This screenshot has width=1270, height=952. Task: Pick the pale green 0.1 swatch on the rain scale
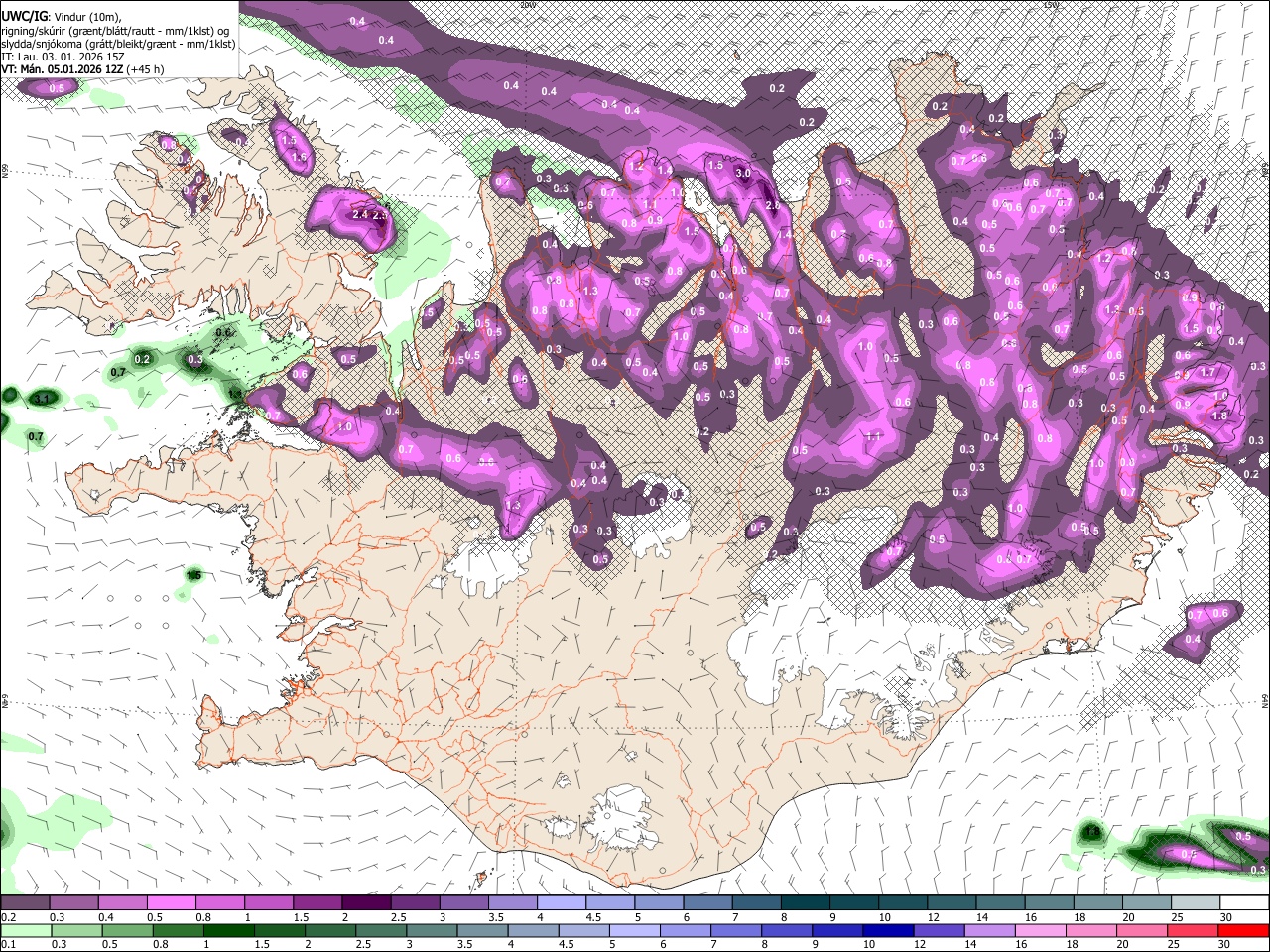point(25,930)
